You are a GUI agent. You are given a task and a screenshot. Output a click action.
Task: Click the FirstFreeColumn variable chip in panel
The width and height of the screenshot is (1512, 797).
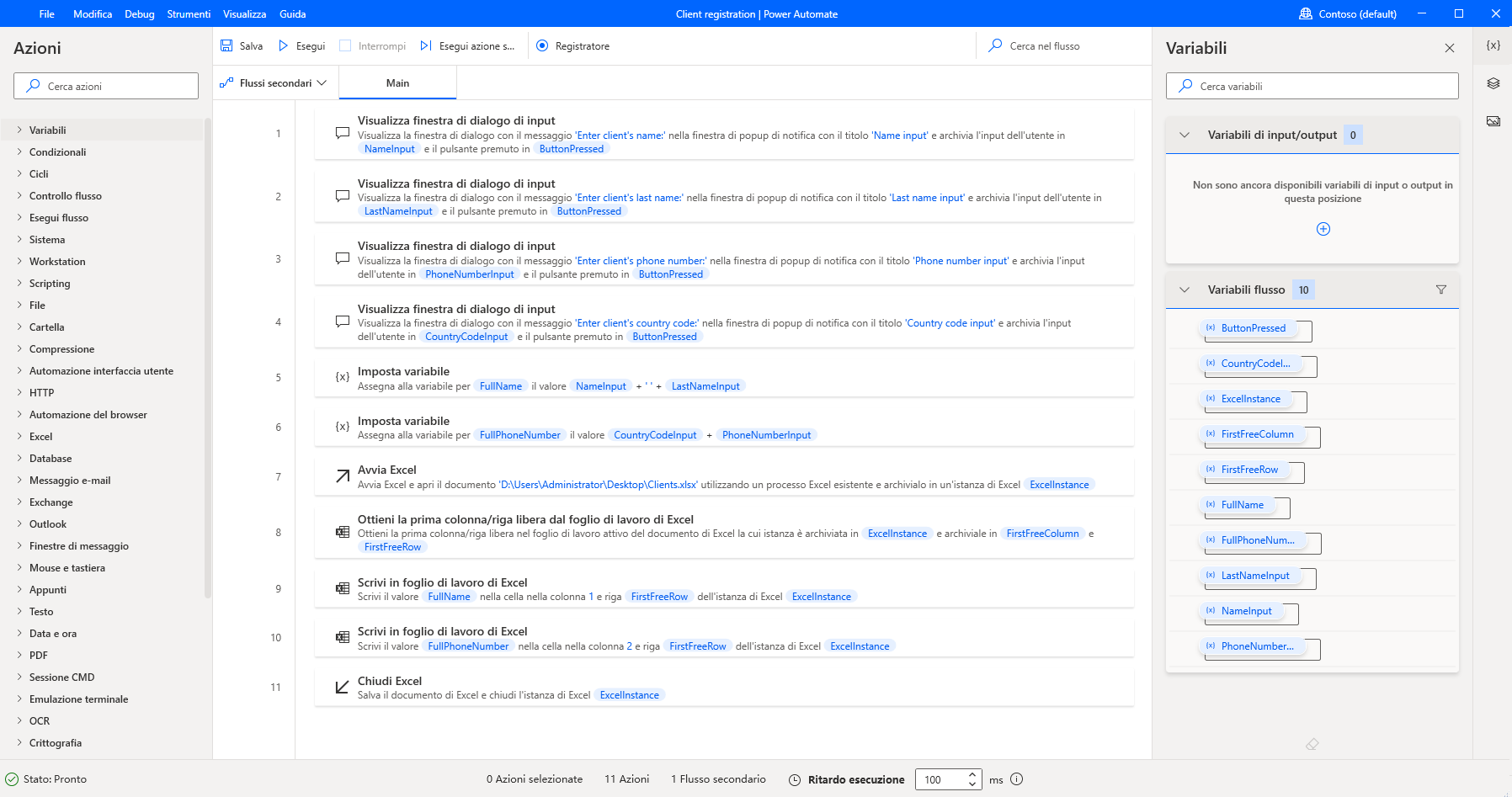[1252, 434]
